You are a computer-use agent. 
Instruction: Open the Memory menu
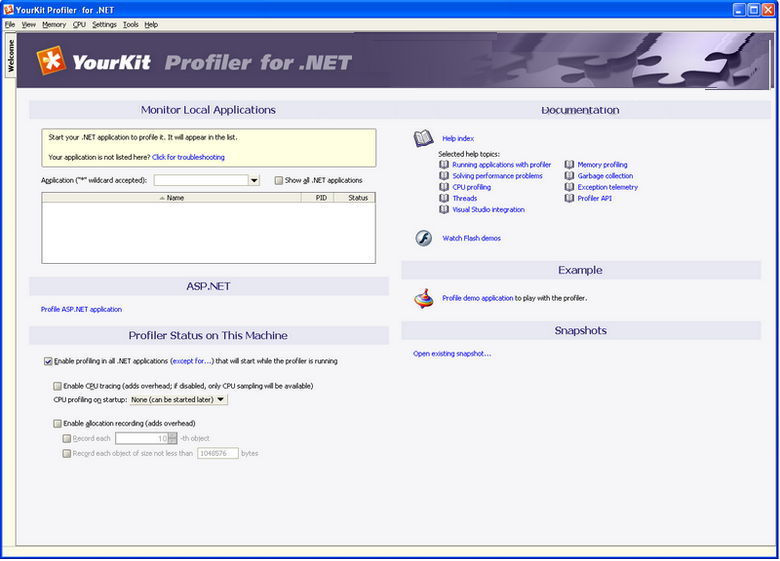(54, 24)
